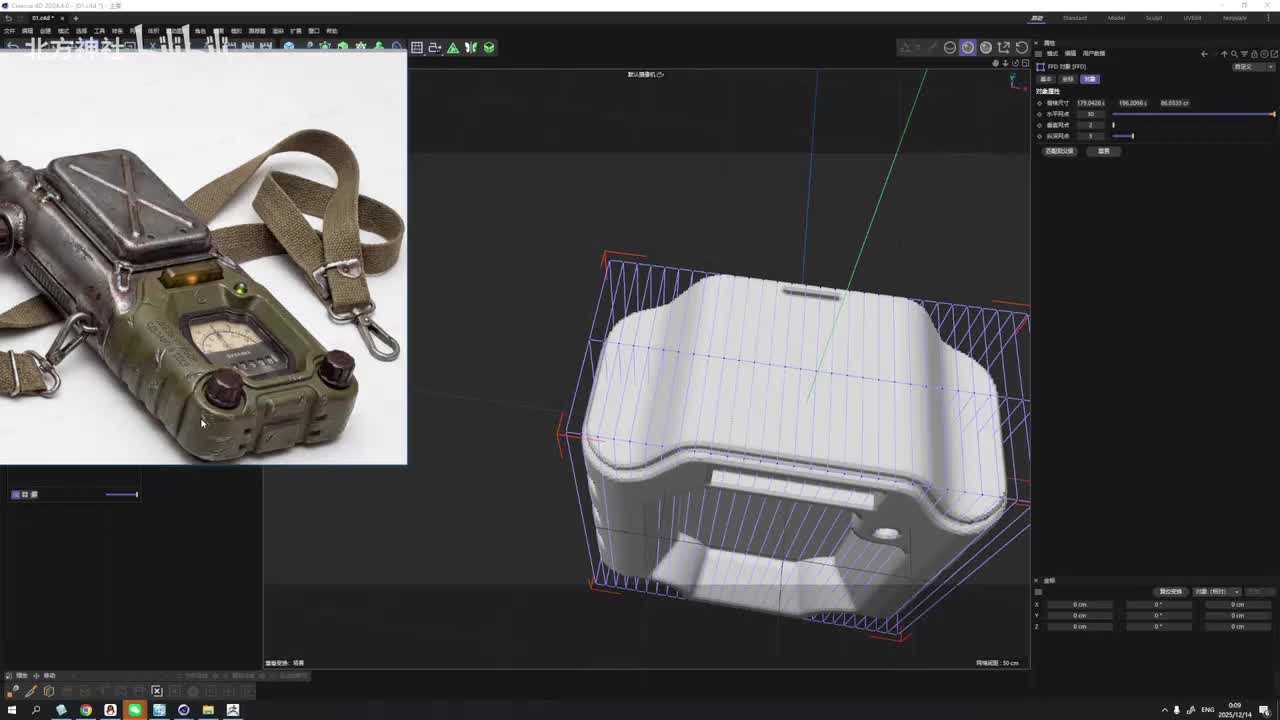The width and height of the screenshot is (1280, 720).
Task: Go back using Attributes panel left arrow
Action: point(1204,54)
